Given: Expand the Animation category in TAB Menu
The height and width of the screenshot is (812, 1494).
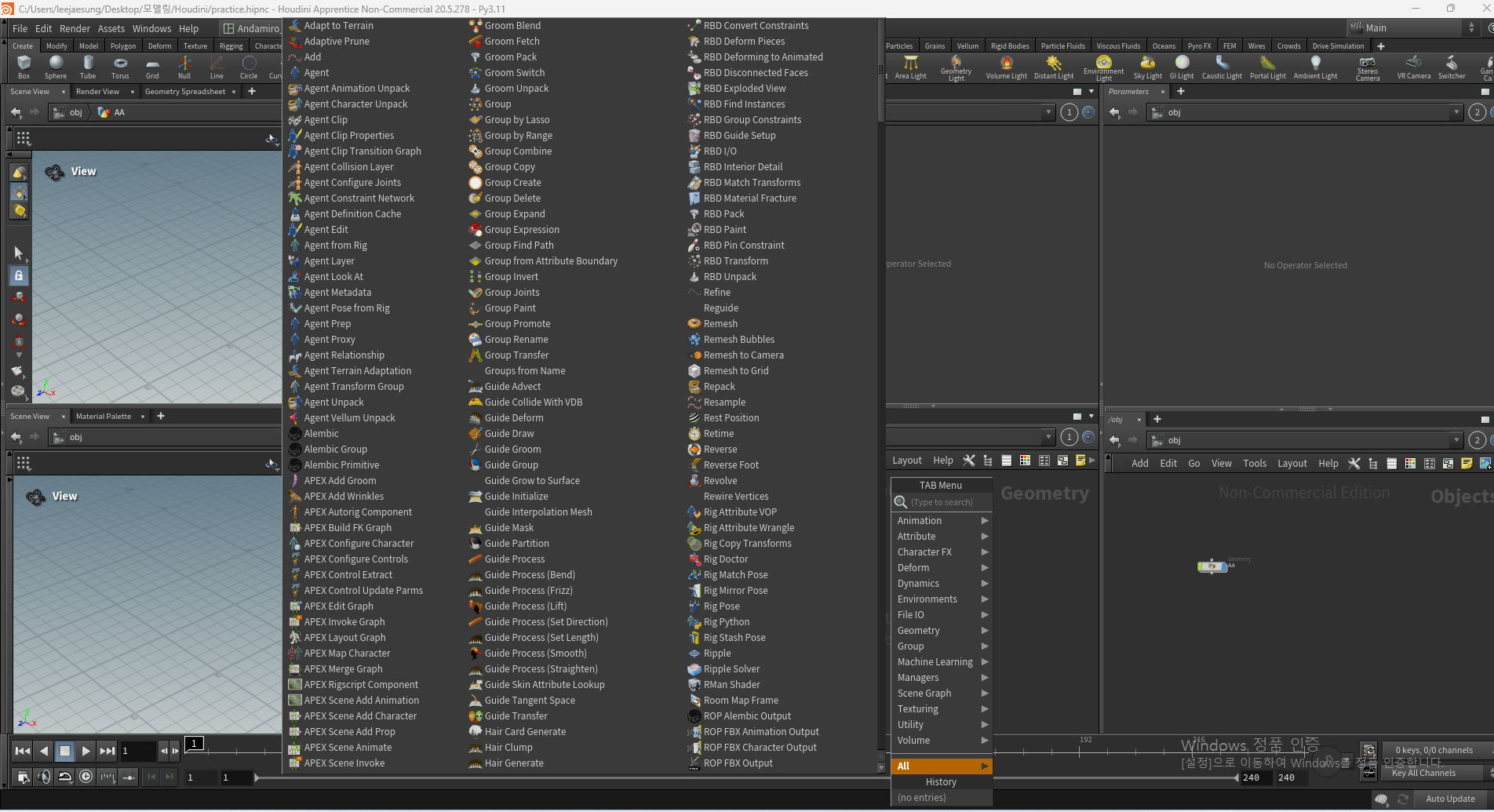Looking at the screenshot, I should click(x=942, y=520).
